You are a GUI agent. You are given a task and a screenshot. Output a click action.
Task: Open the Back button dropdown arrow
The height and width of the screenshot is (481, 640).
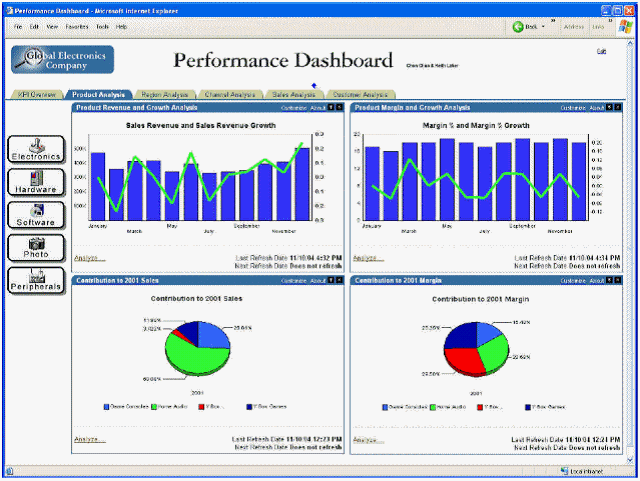coord(543,27)
